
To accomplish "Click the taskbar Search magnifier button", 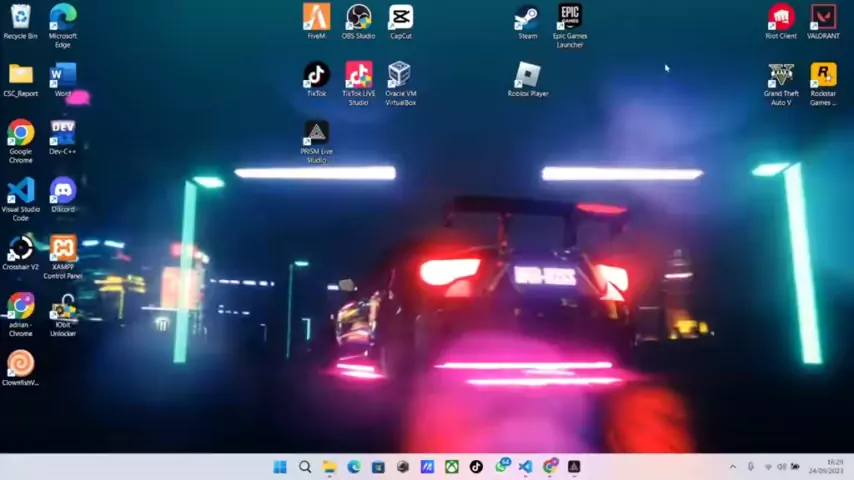I will (x=305, y=467).
